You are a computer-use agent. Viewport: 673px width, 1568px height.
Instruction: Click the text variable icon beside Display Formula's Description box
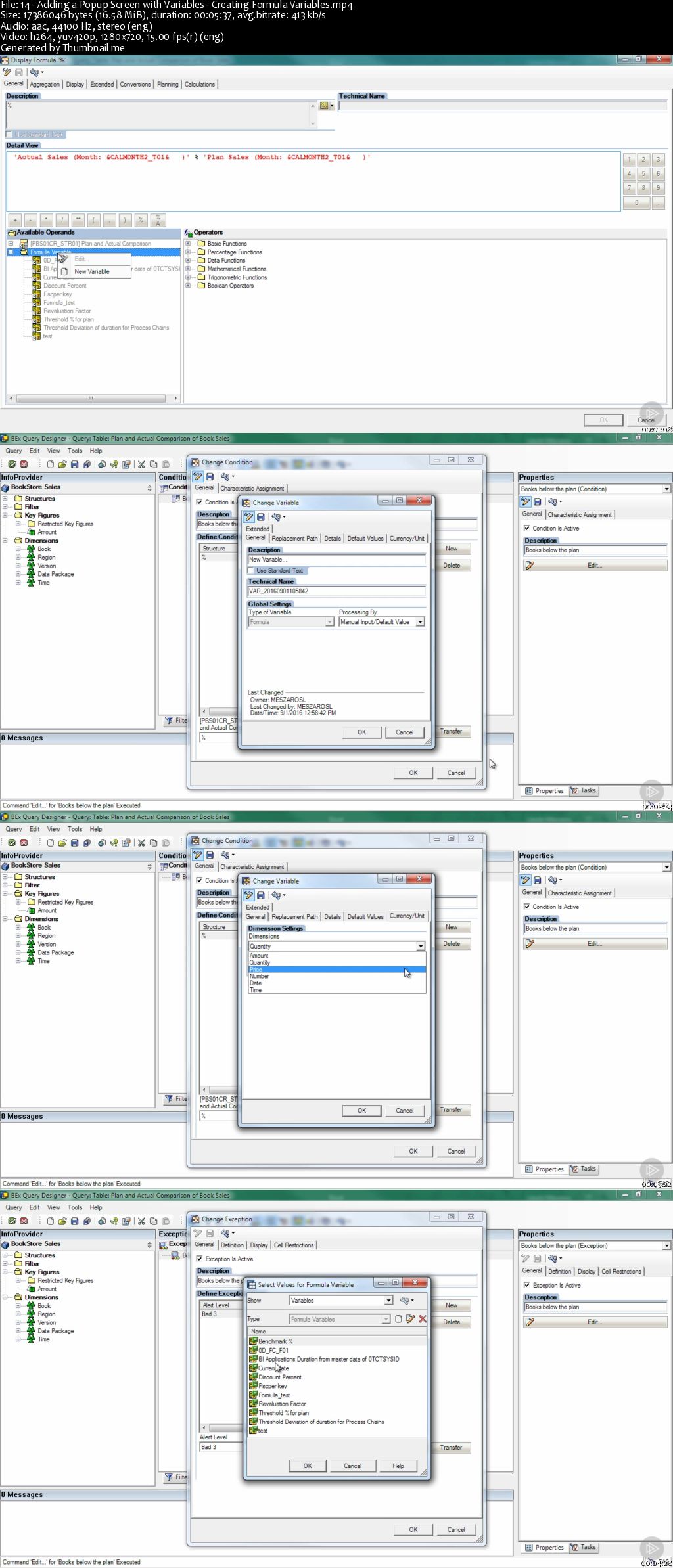click(x=324, y=105)
